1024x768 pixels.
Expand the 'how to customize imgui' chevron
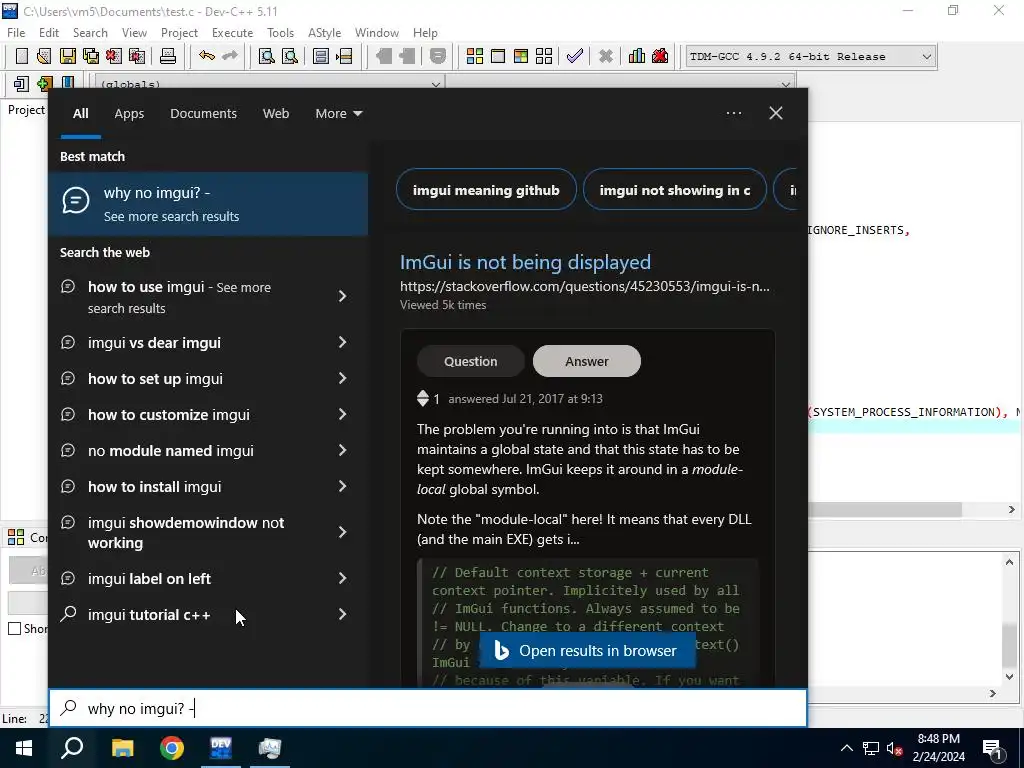coord(342,414)
